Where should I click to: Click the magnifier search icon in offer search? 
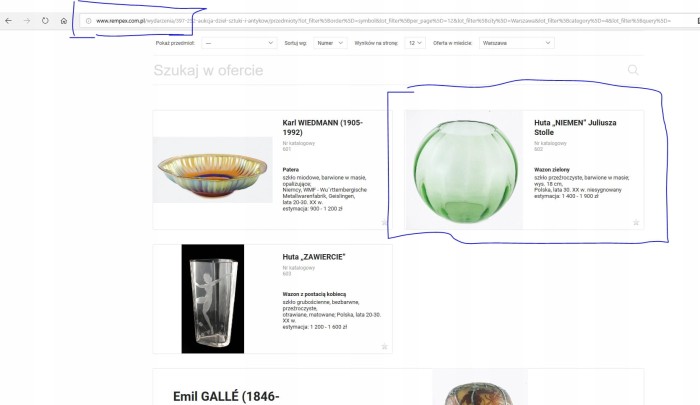[x=633, y=70]
